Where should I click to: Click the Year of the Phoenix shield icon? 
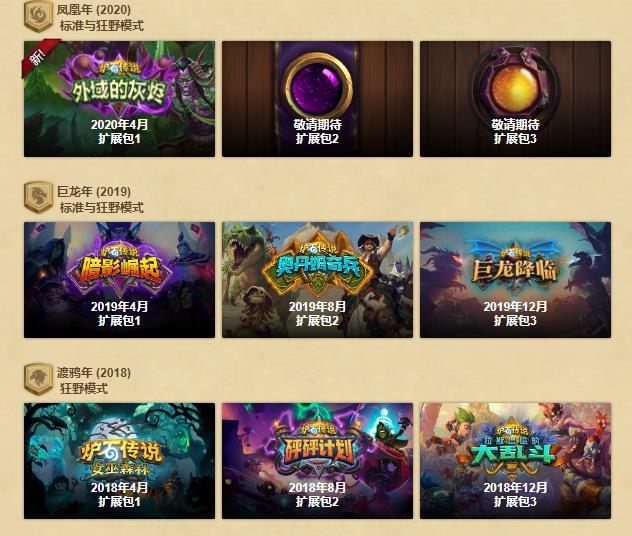pyautogui.click(x=38, y=16)
